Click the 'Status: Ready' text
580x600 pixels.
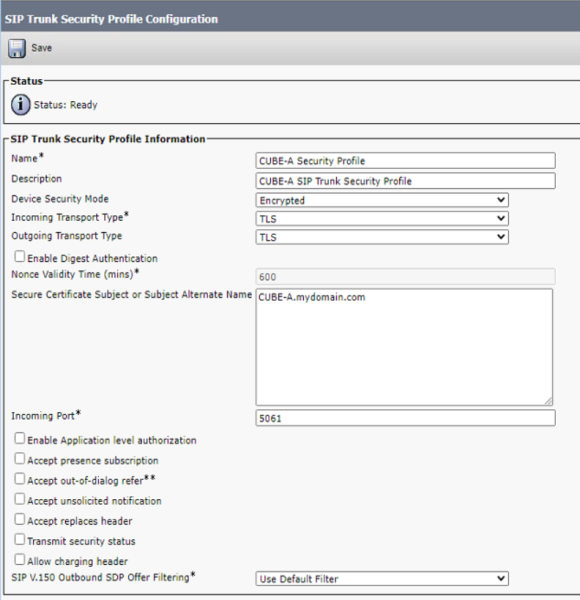click(65, 105)
